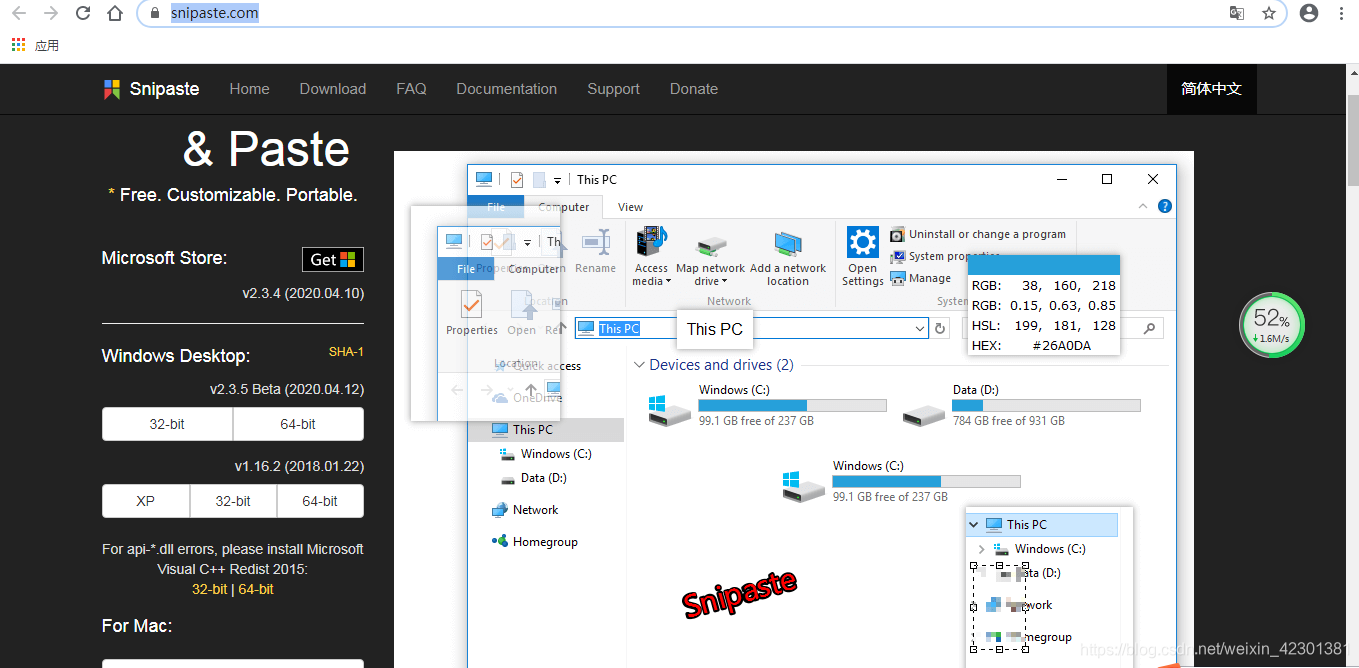This screenshot has height=668, width=1359.
Task: Open the Home nav item
Action: pos(249,89)
